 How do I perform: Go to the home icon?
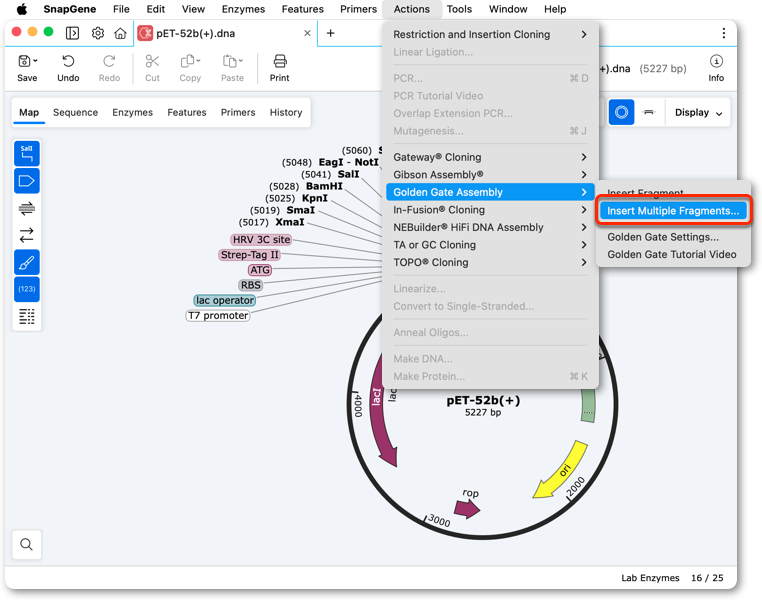tap(120, 33)
